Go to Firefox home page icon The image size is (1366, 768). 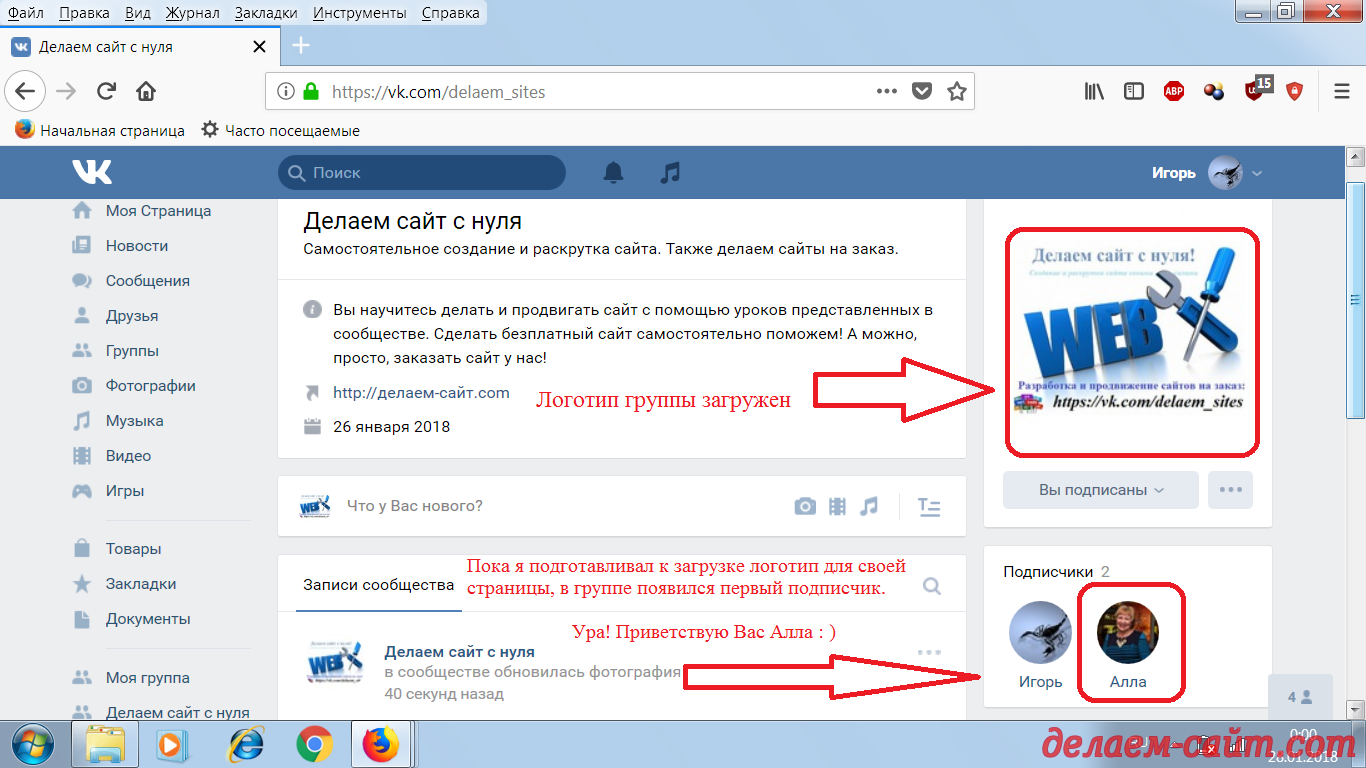(x=146, y=92)
